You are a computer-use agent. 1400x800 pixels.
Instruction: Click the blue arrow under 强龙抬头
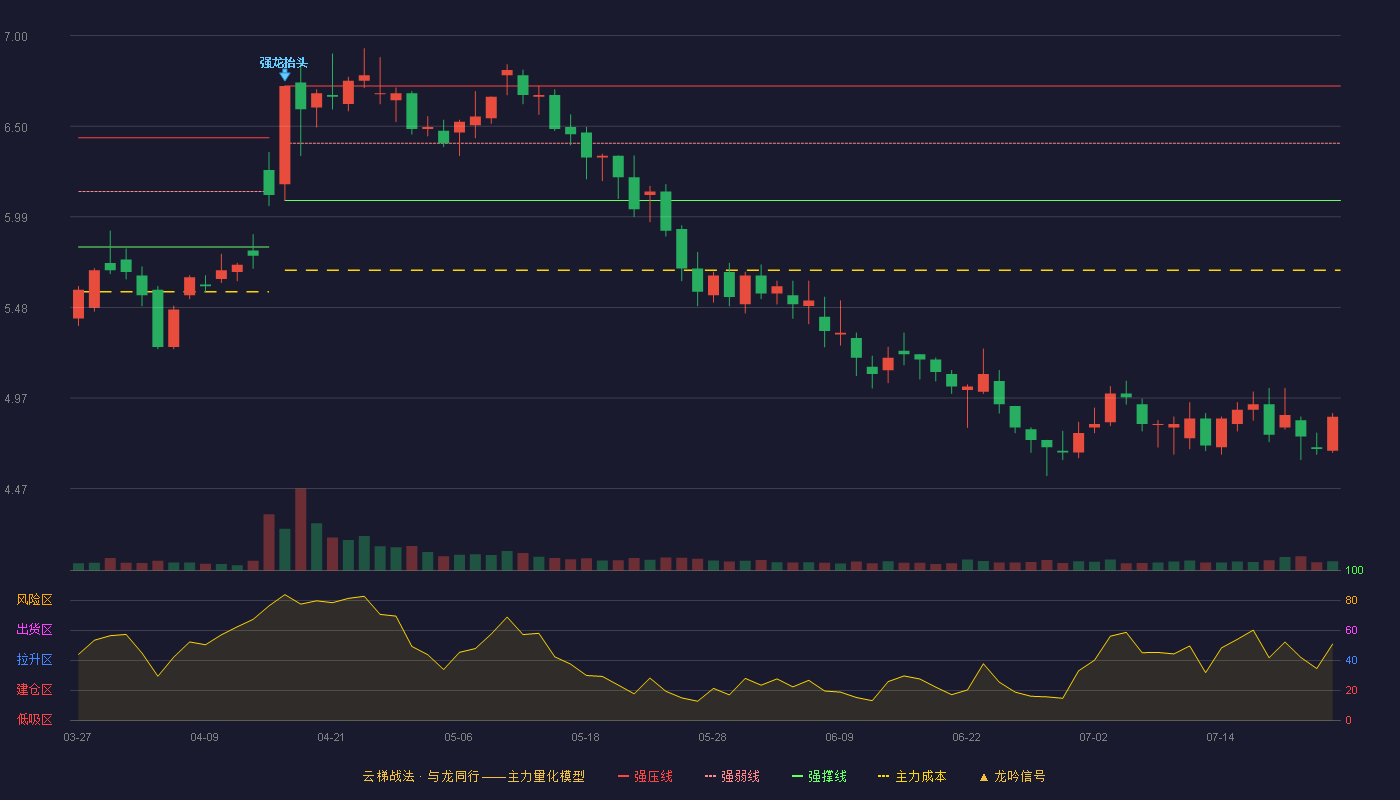click(285, 75)
